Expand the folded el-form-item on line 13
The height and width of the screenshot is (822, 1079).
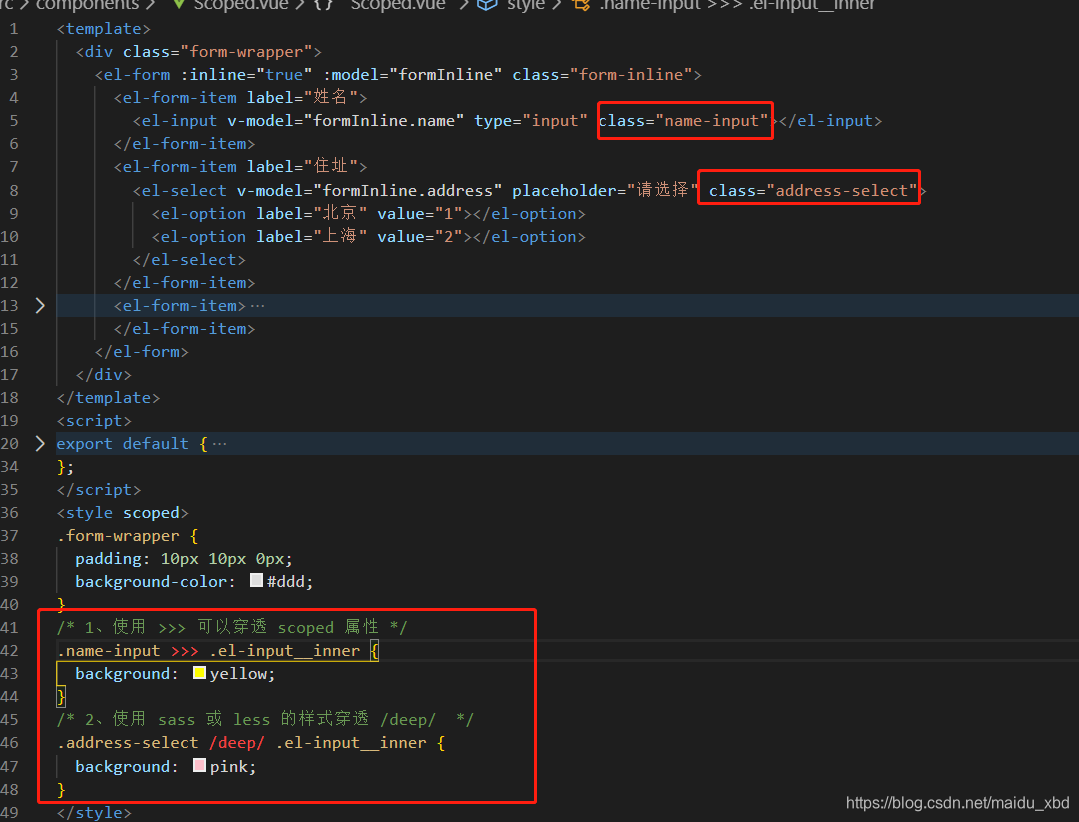pos(40,305)
